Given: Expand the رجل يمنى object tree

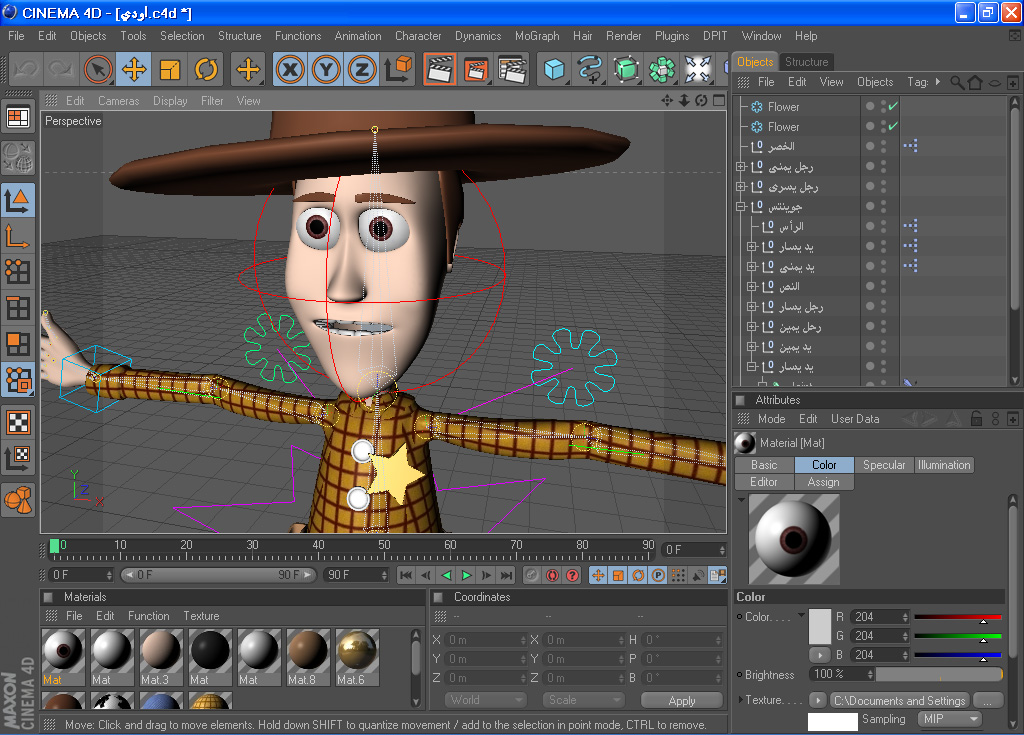Looking at the screenshot, I should 741,167.
